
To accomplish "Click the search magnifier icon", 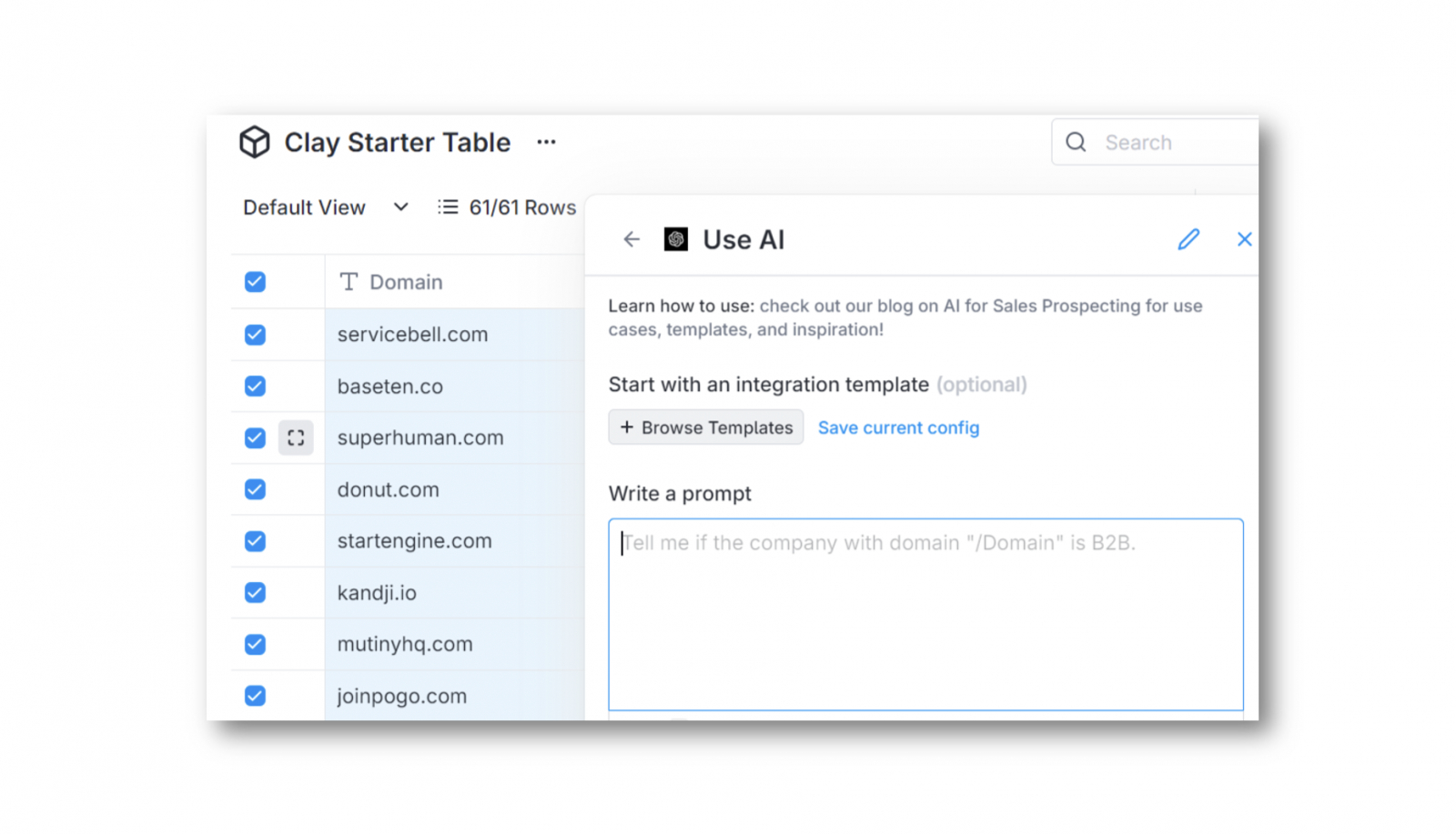I will pos(1076,142).
